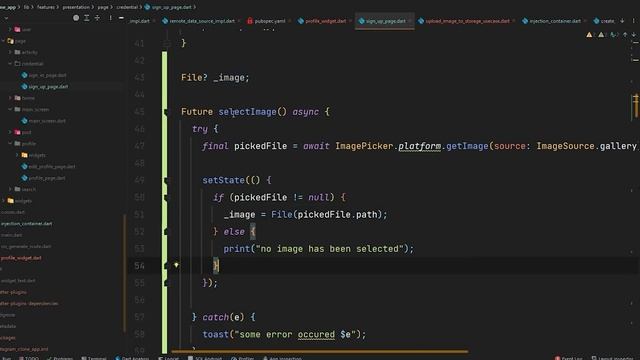This screenshot has height=360, width=640.
Task: Click the fold marker at setState line 49
Action: pyautogui.click(x=166, y=180)
